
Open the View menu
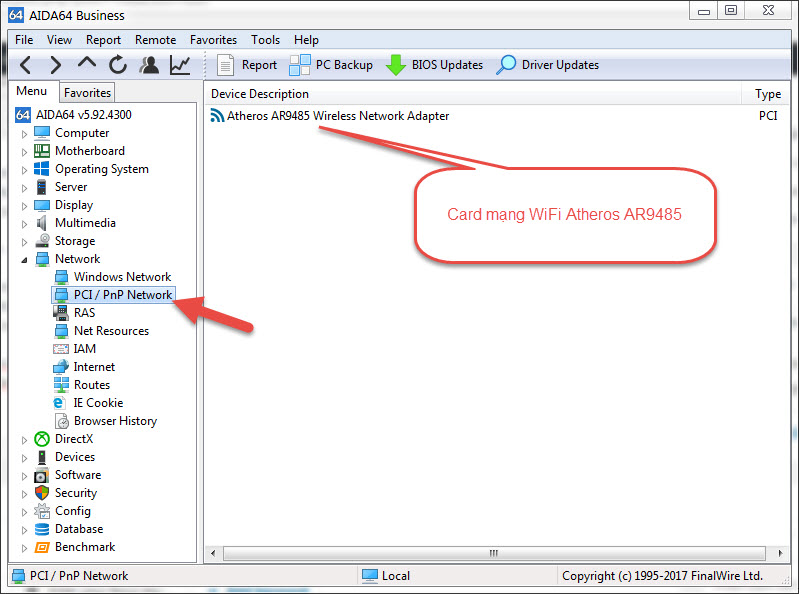(59, 40)
